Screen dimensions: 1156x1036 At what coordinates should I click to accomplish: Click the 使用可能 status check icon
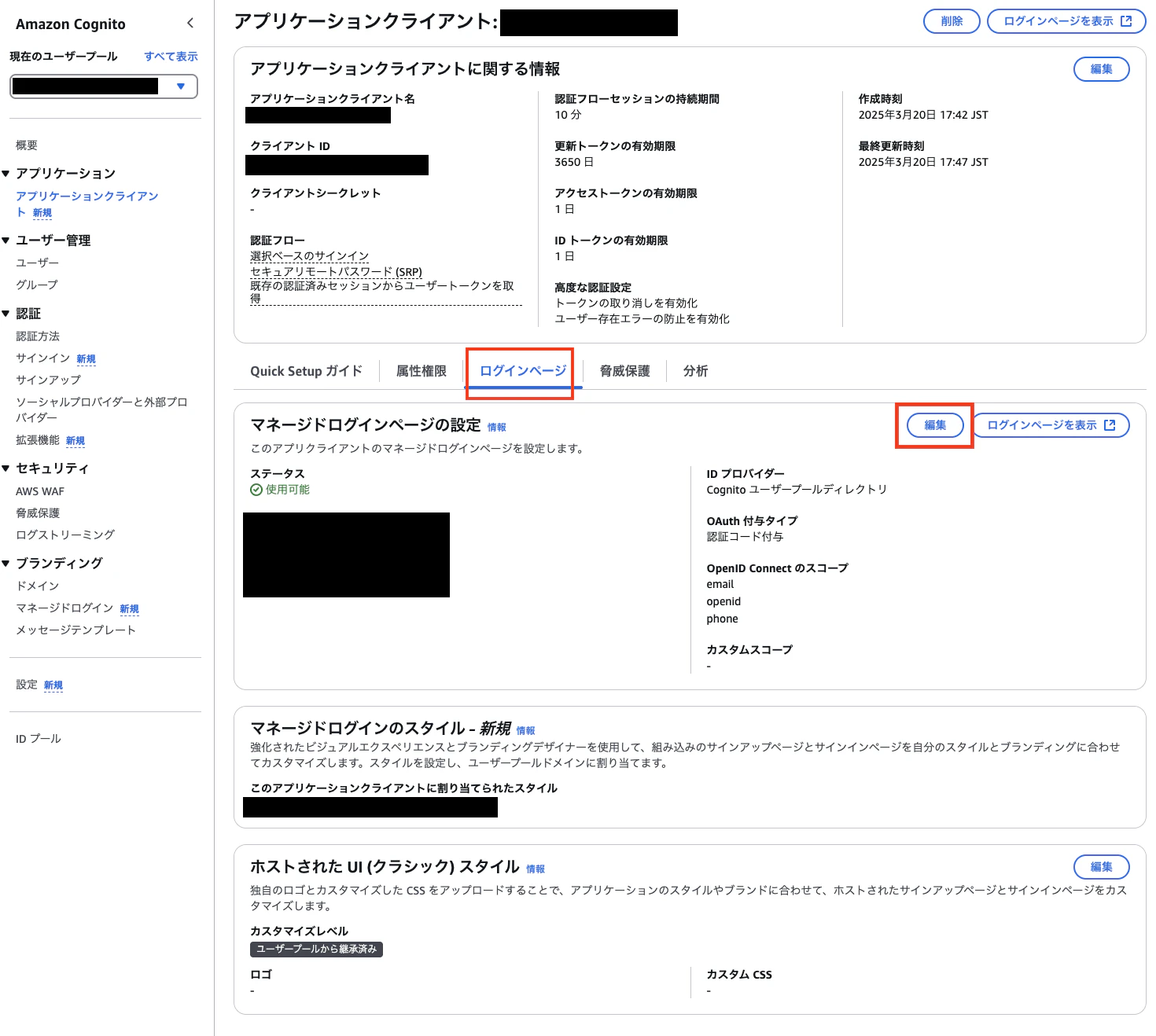[x=256, y=490]
